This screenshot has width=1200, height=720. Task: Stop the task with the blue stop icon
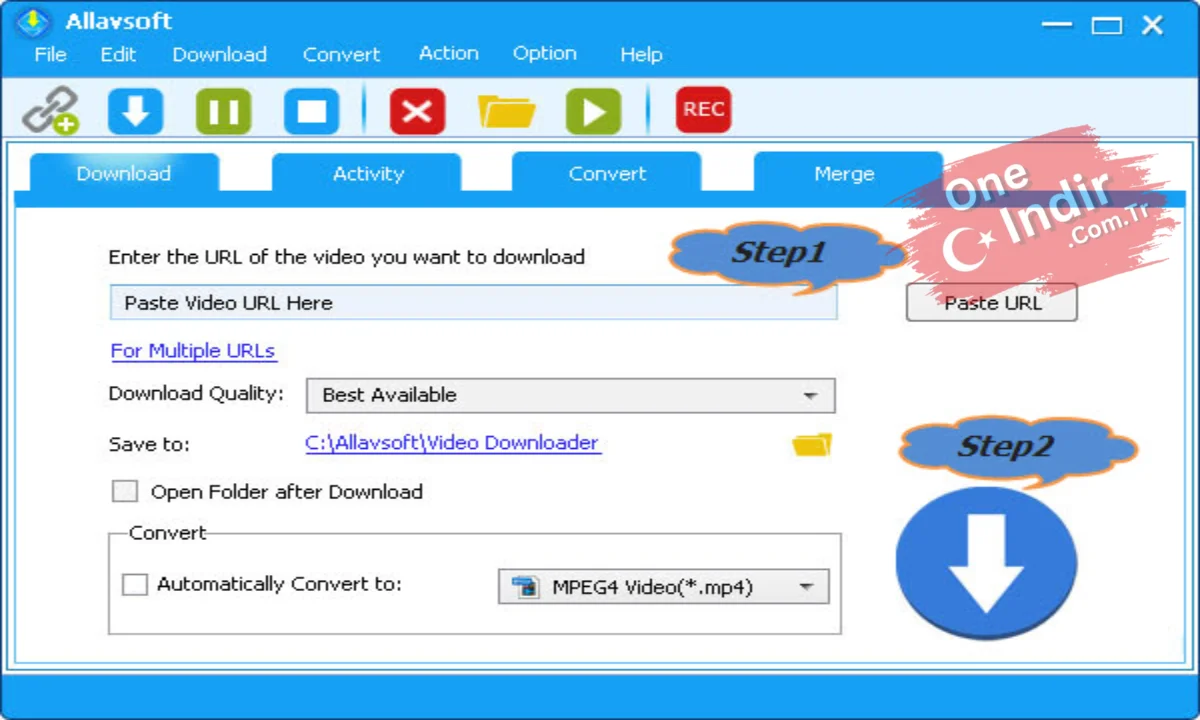pos(311,110)
